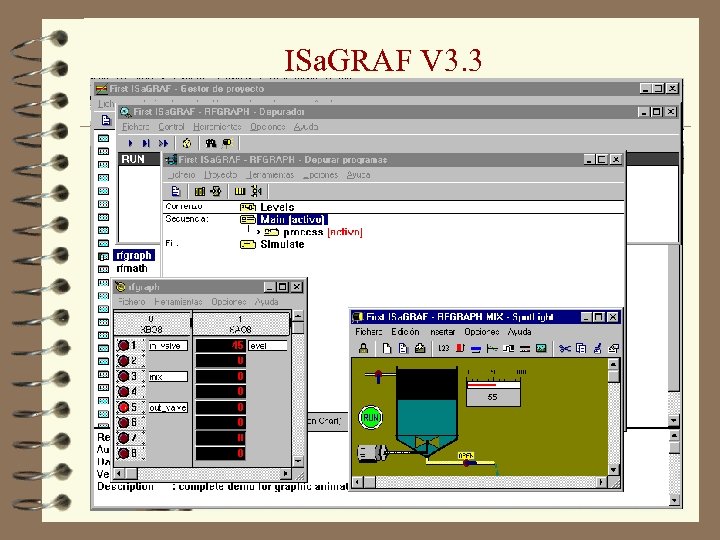Open Insertar menu in Spotlight window
This screenshot has height=540, width=720.
pyautogui.click(x=442, y=332)
